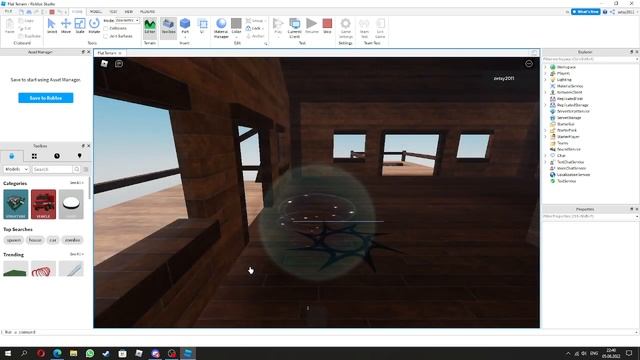Switch to the PLUGINS ribbon tab
This screenshot has width=640, height=360.
tap(147, 12)
